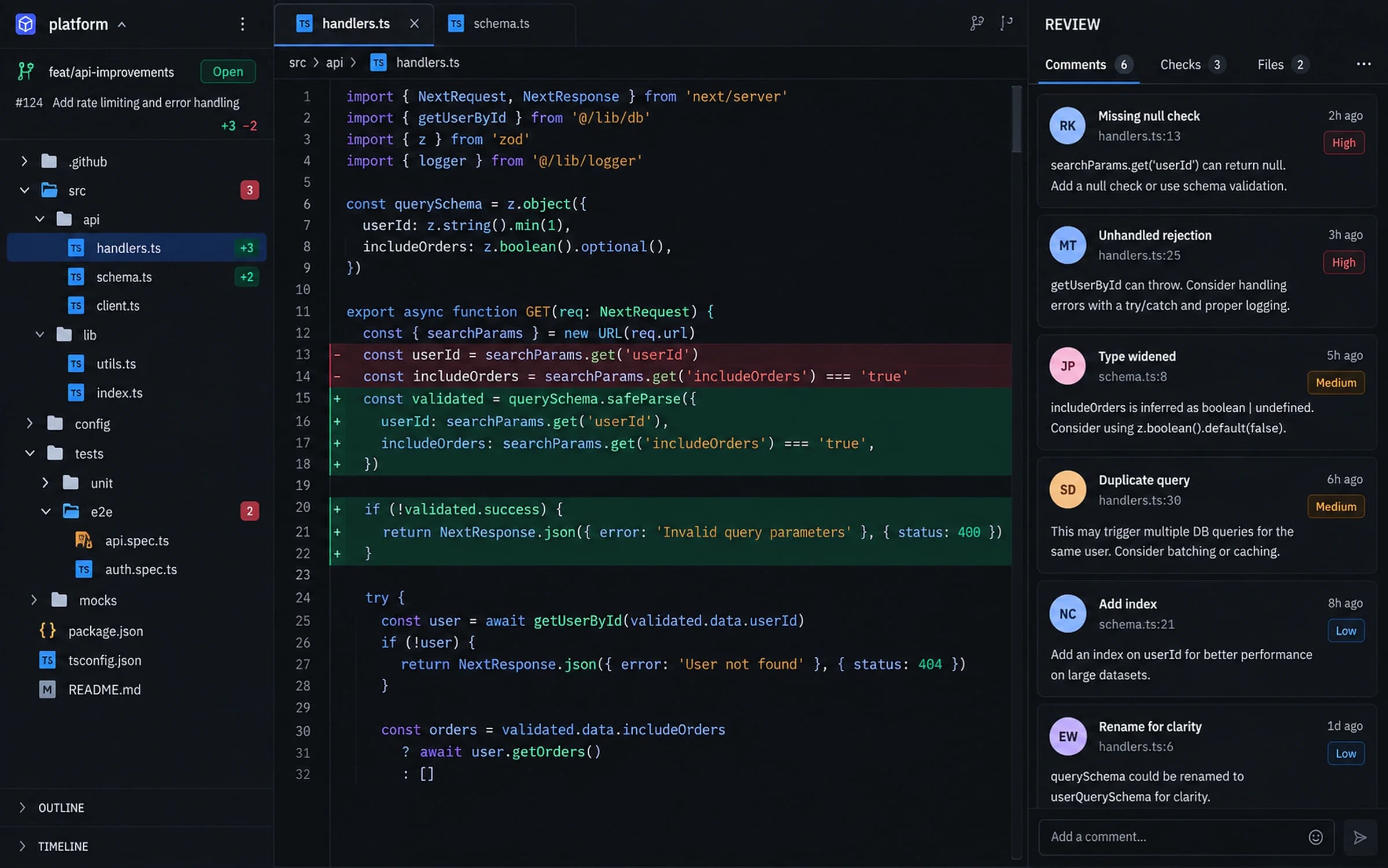Screen dimensions: 1388x868
Task: Open the Review panel more options menu
Action: coord(1363,64)
